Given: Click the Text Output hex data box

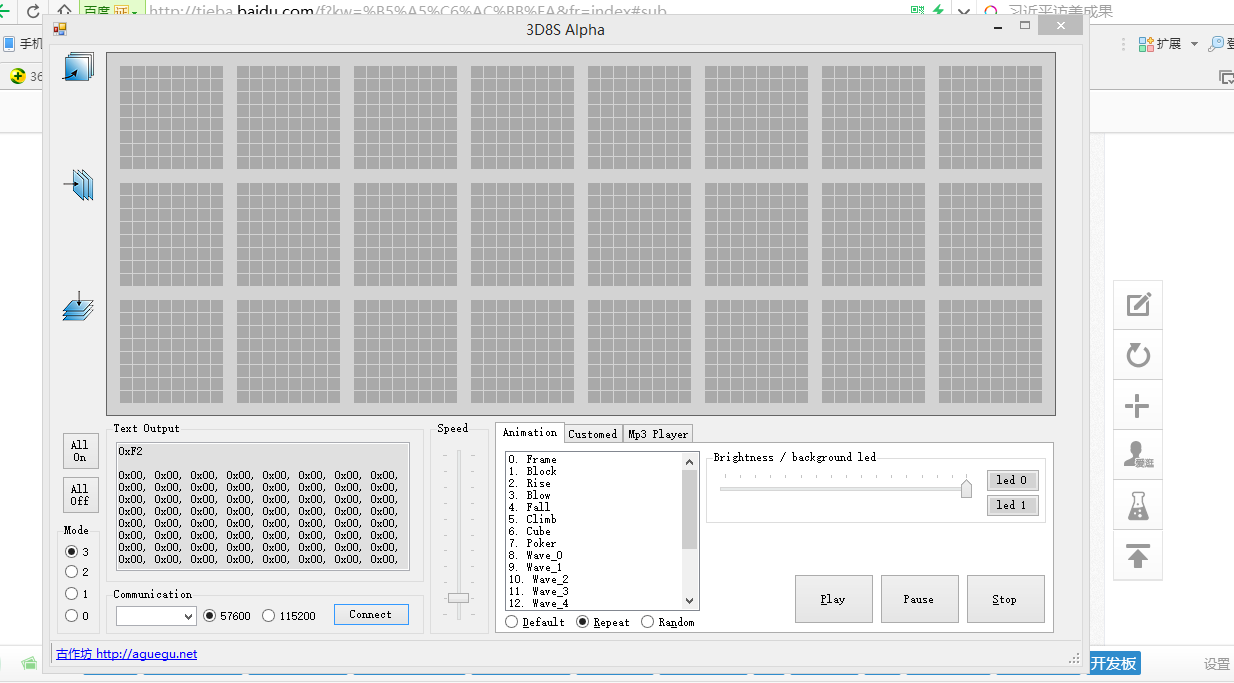Looking at the screenshot, I should click(x=263, y=506).
